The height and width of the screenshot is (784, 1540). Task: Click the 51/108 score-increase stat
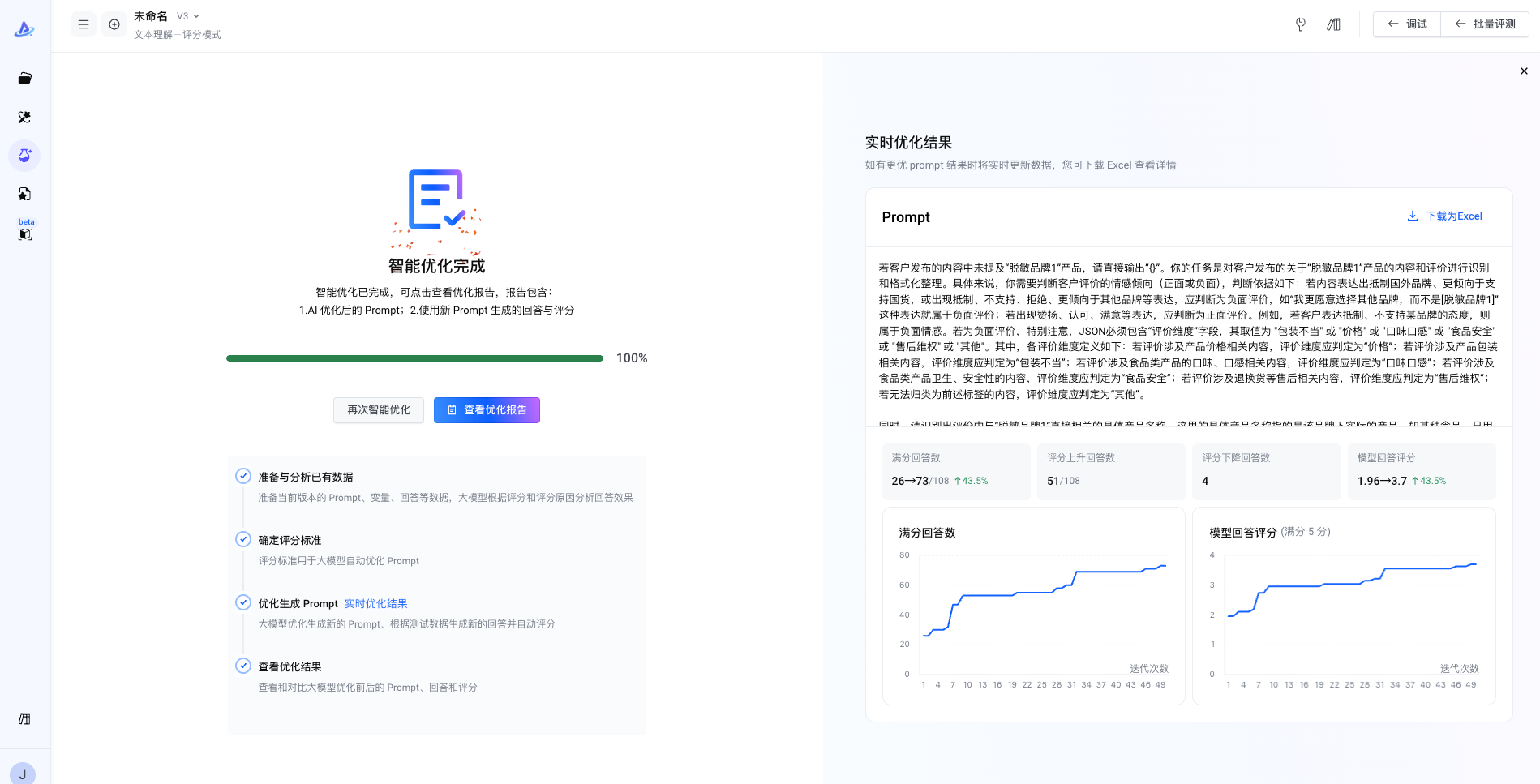coord(1063,481)
